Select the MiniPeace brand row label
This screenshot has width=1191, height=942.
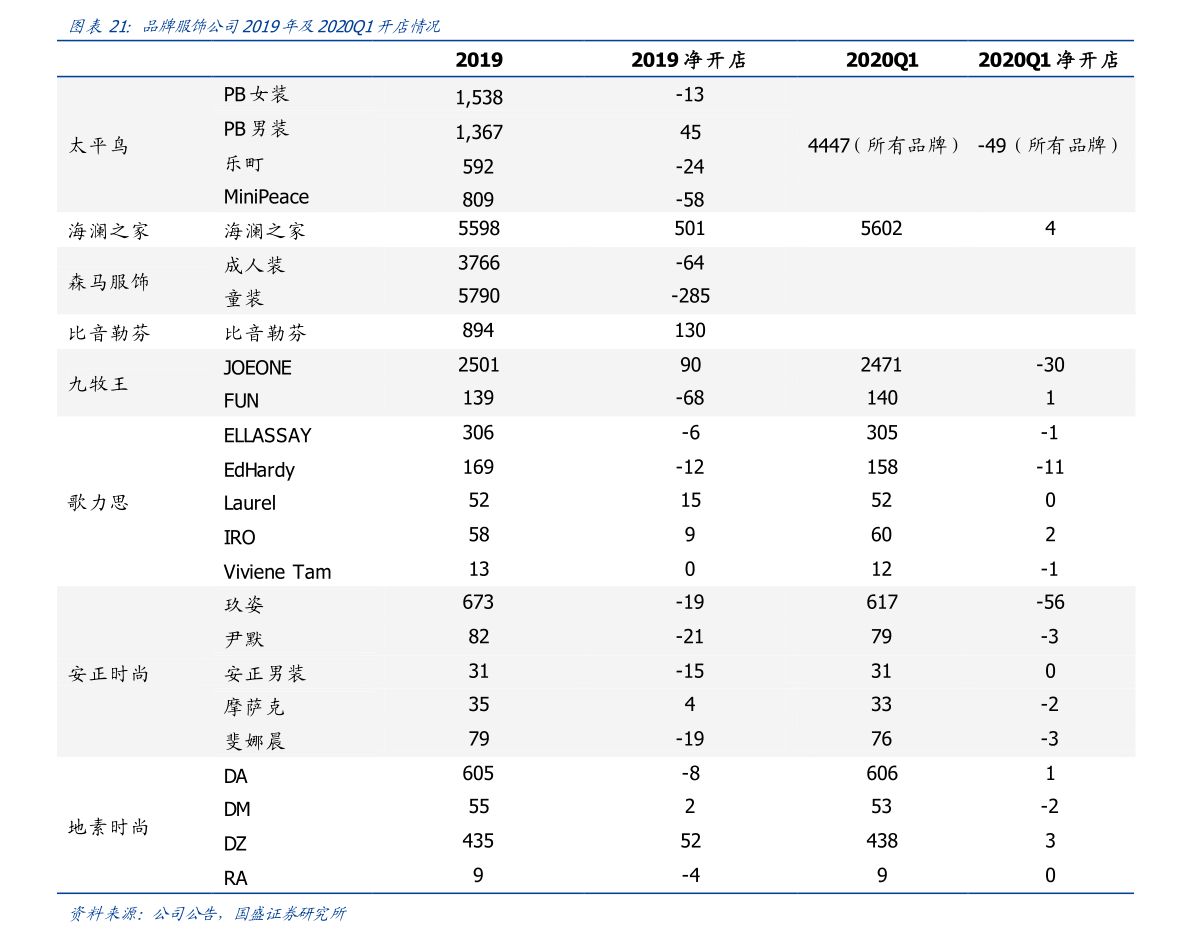[266, 197]
